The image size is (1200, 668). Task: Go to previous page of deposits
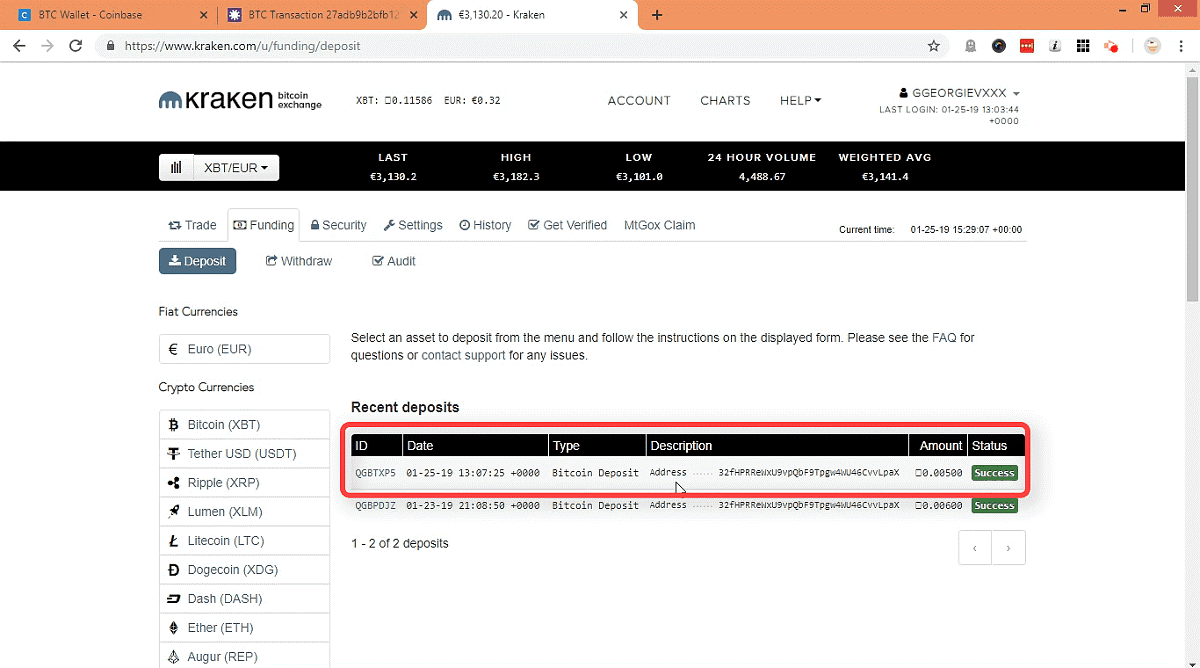(x=975, y=548)
